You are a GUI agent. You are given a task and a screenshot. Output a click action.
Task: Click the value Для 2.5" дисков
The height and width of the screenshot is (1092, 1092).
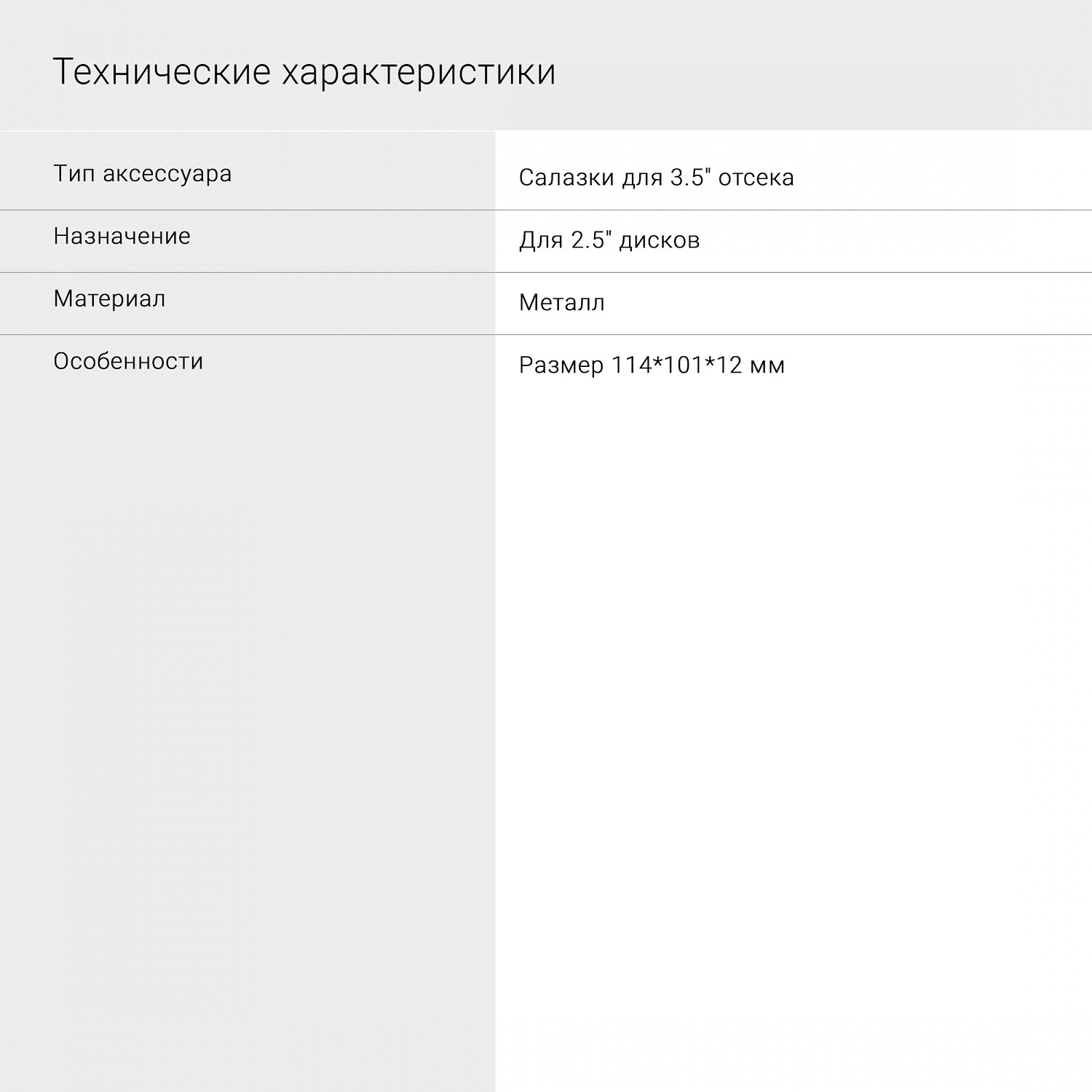[609, 238]
